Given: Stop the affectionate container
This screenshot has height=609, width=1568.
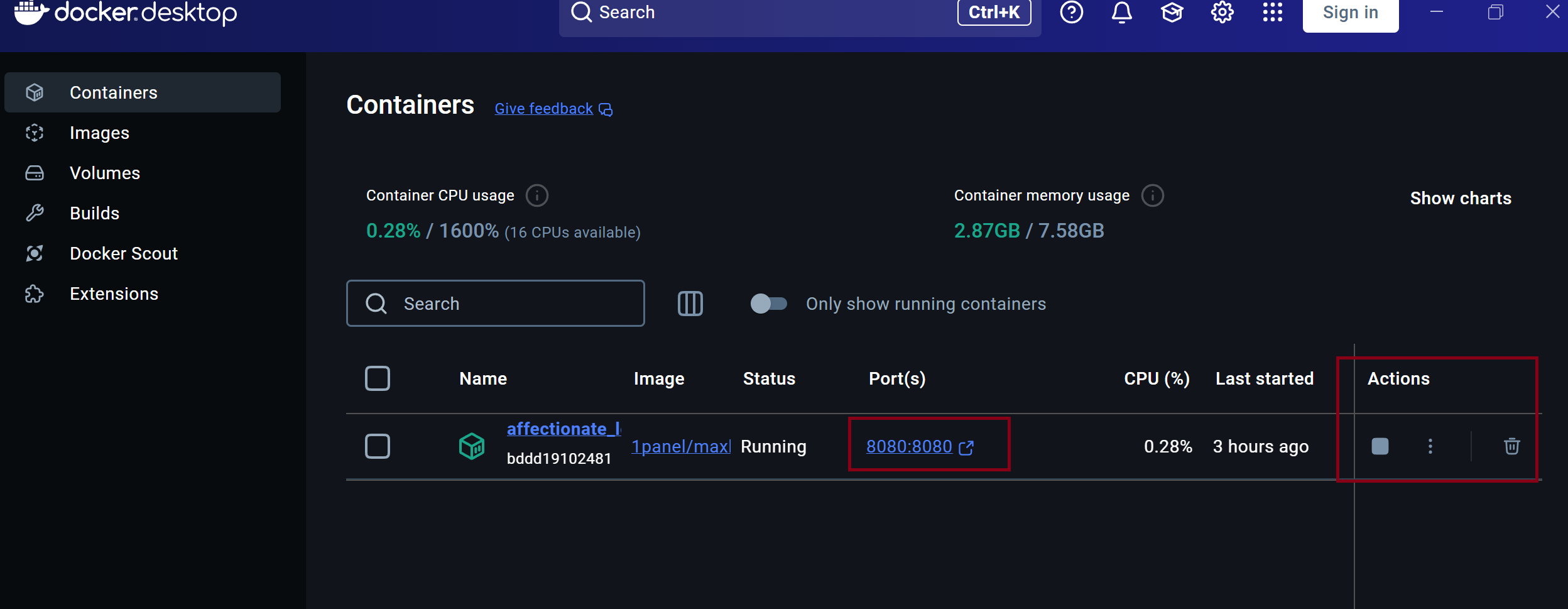Looking at the screenshot, I should coord(1380,446).
